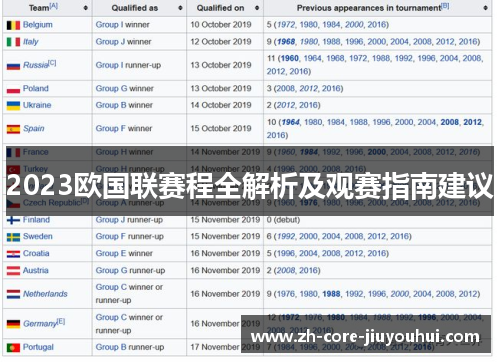Open the 2012 link in Ukraine row

(x=286, y=105)
